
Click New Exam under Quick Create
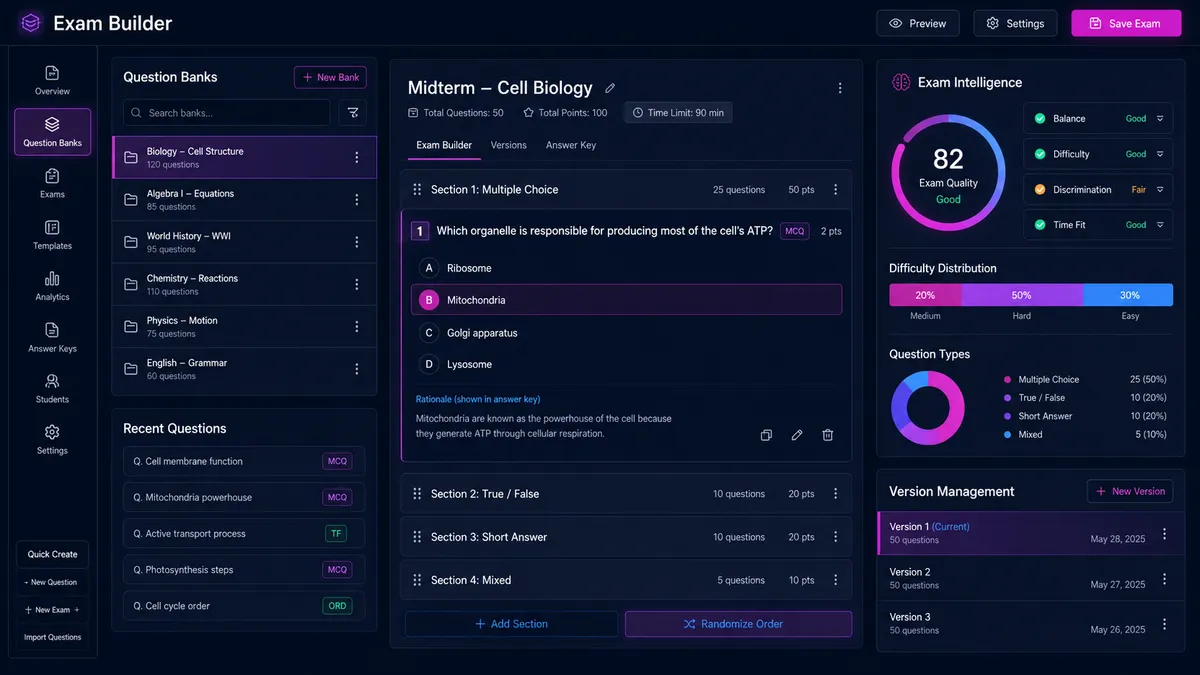[x=52, y=609]
